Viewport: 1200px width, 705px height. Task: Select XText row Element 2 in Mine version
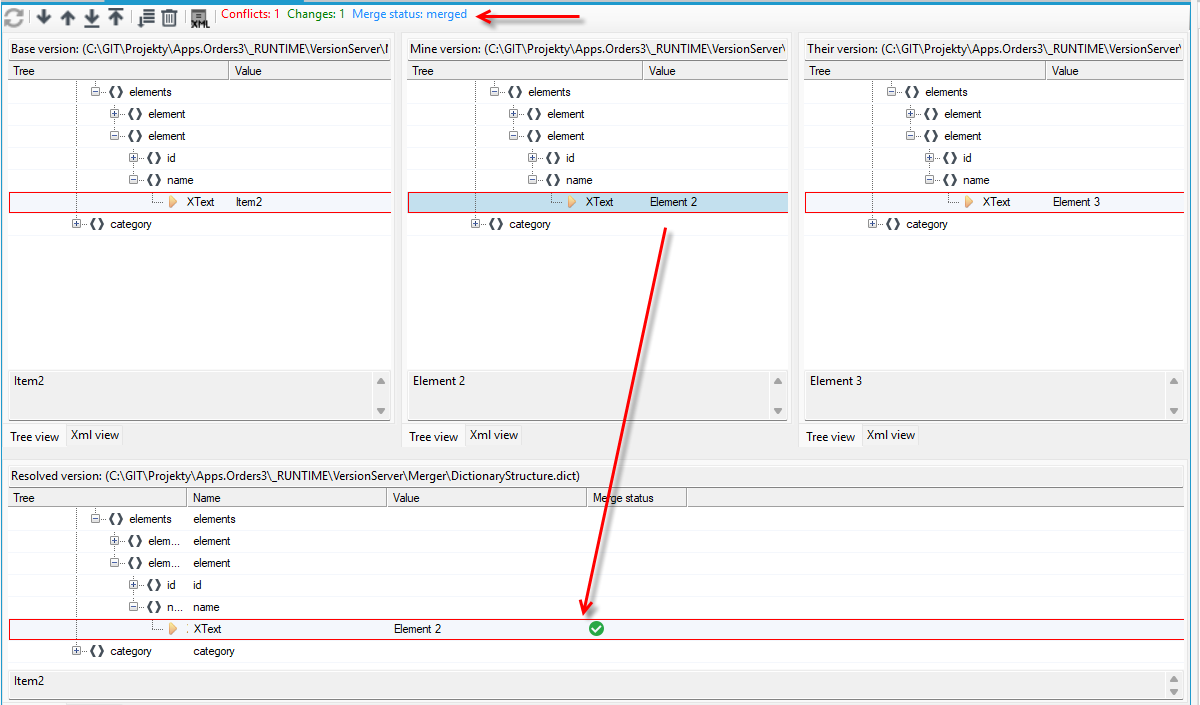(x=598, y=202)
